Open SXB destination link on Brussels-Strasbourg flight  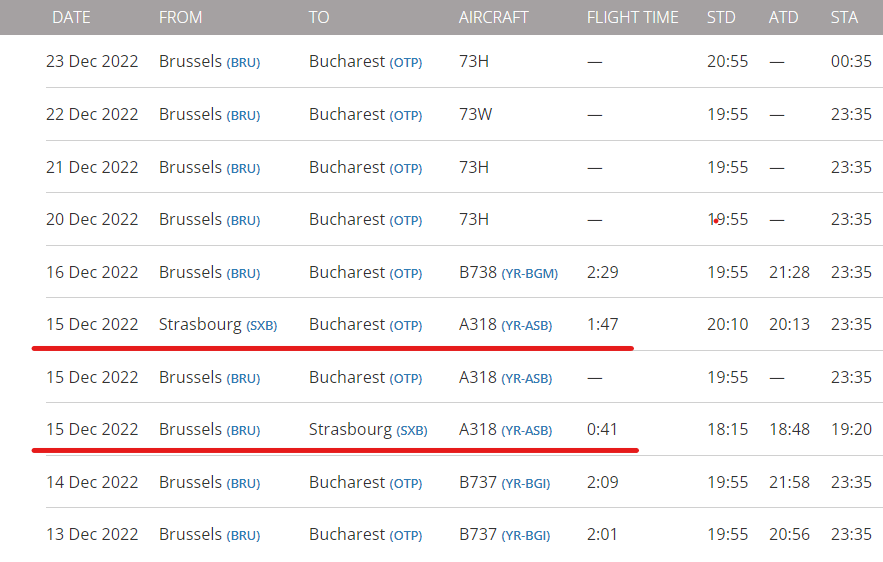click(x=412, y=431)
